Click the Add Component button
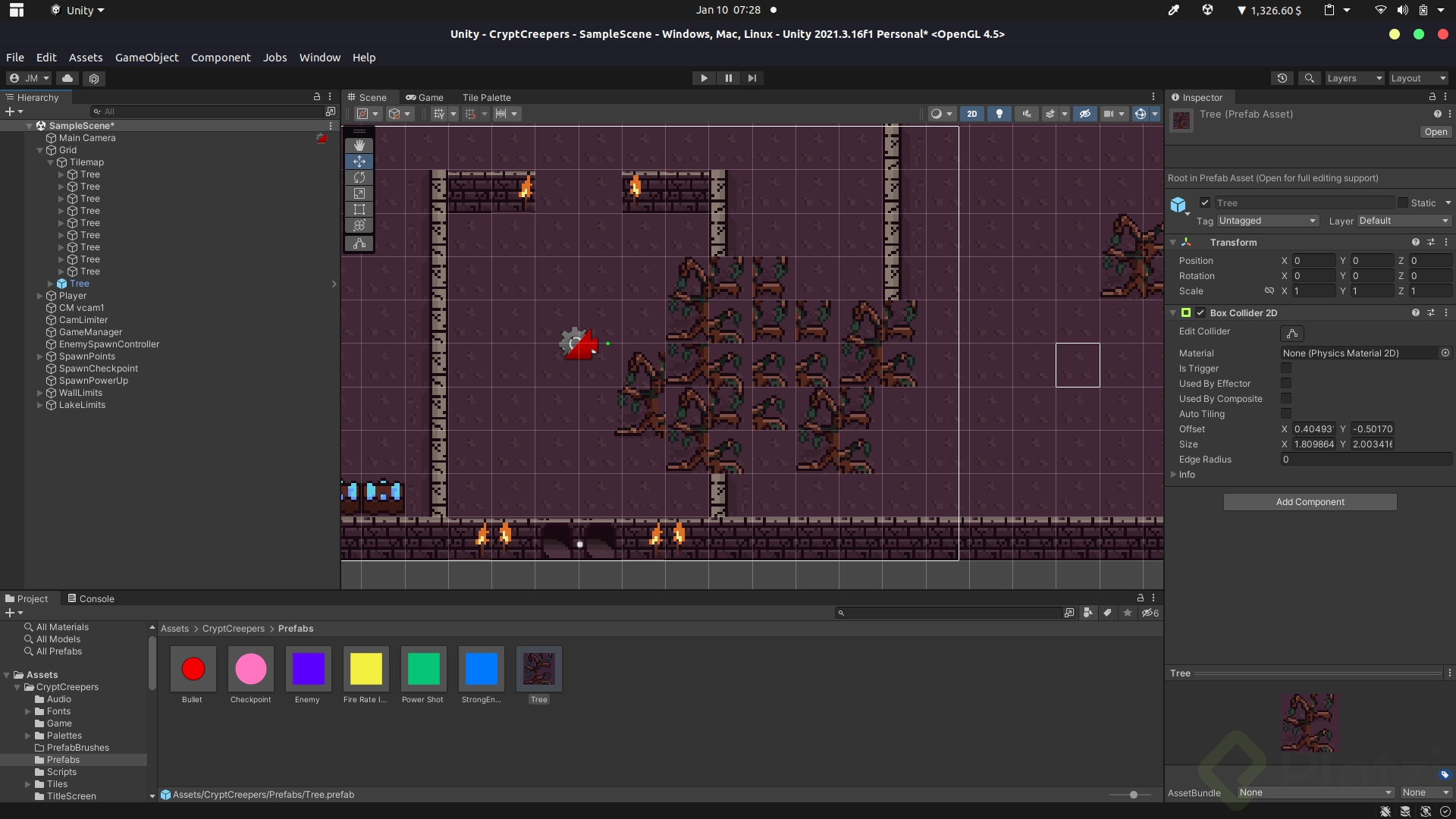 1310,501
